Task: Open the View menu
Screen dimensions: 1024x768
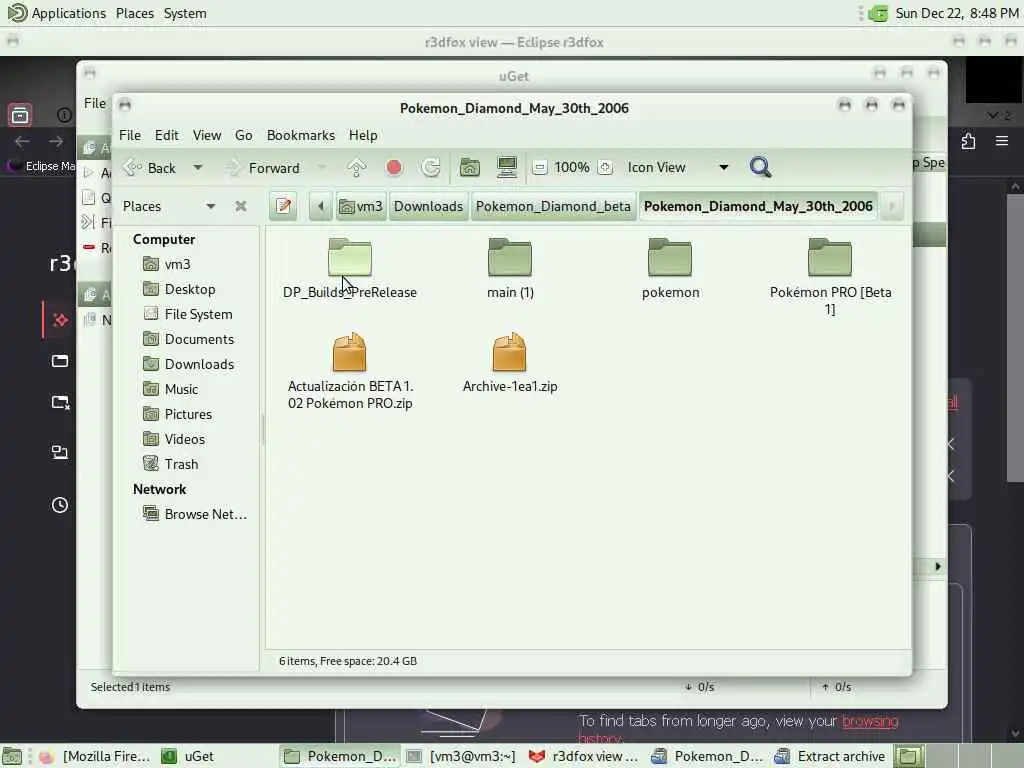Action: point(206,135)
